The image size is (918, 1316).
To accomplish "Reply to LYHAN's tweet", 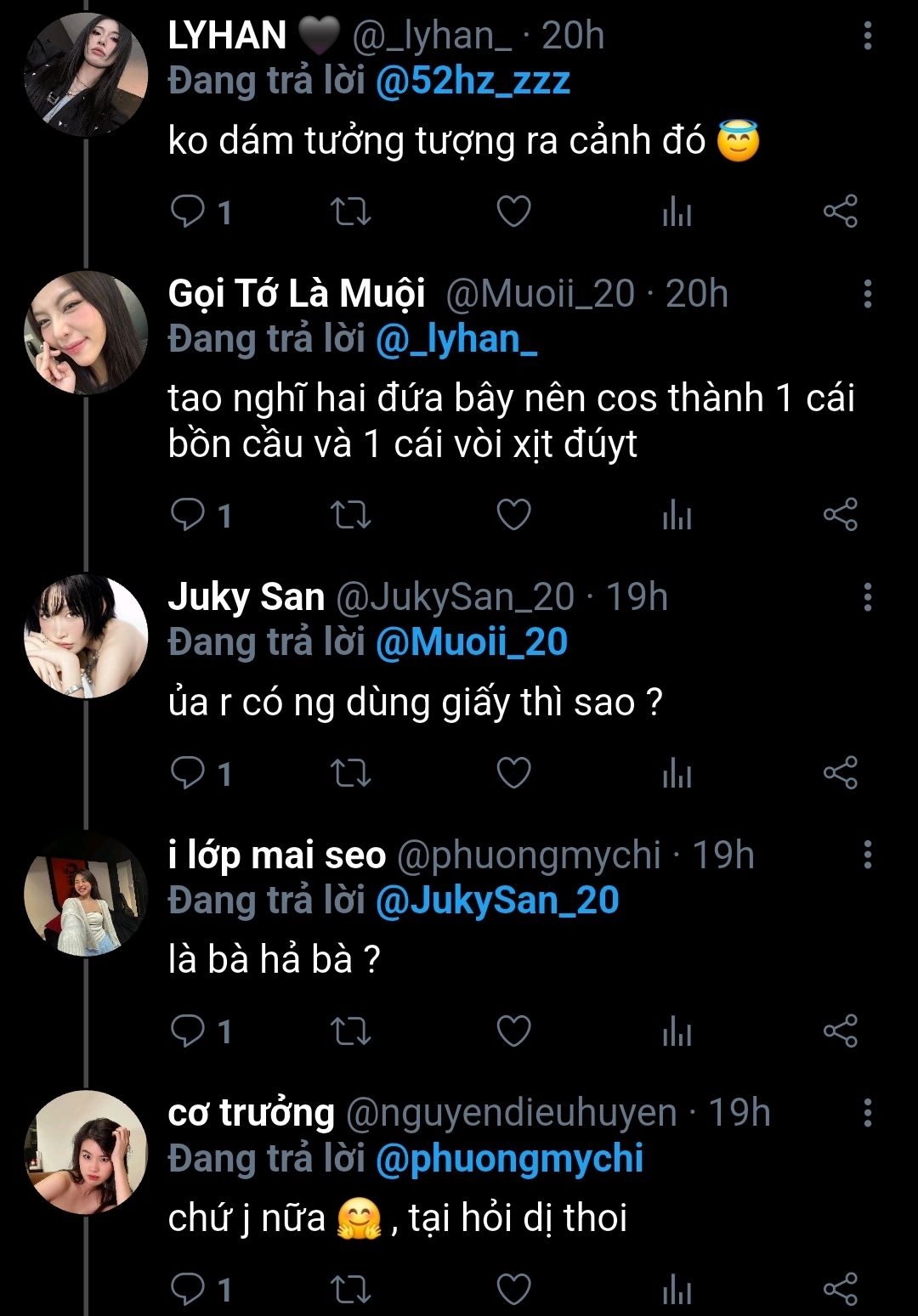I will [x=189, y=211].
